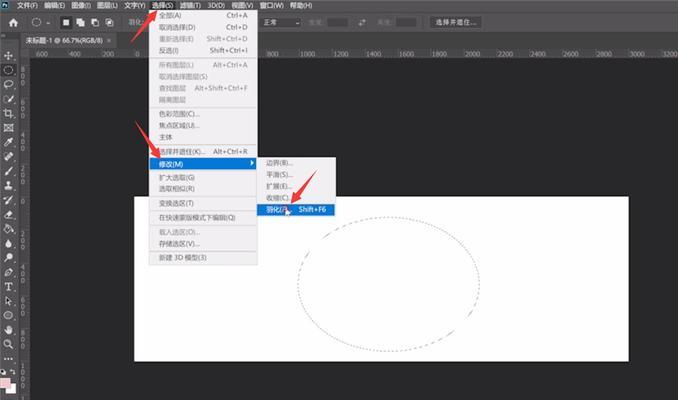Reset default foreground and background colors
The image size is (678, 400).
(x=3, y=372)
